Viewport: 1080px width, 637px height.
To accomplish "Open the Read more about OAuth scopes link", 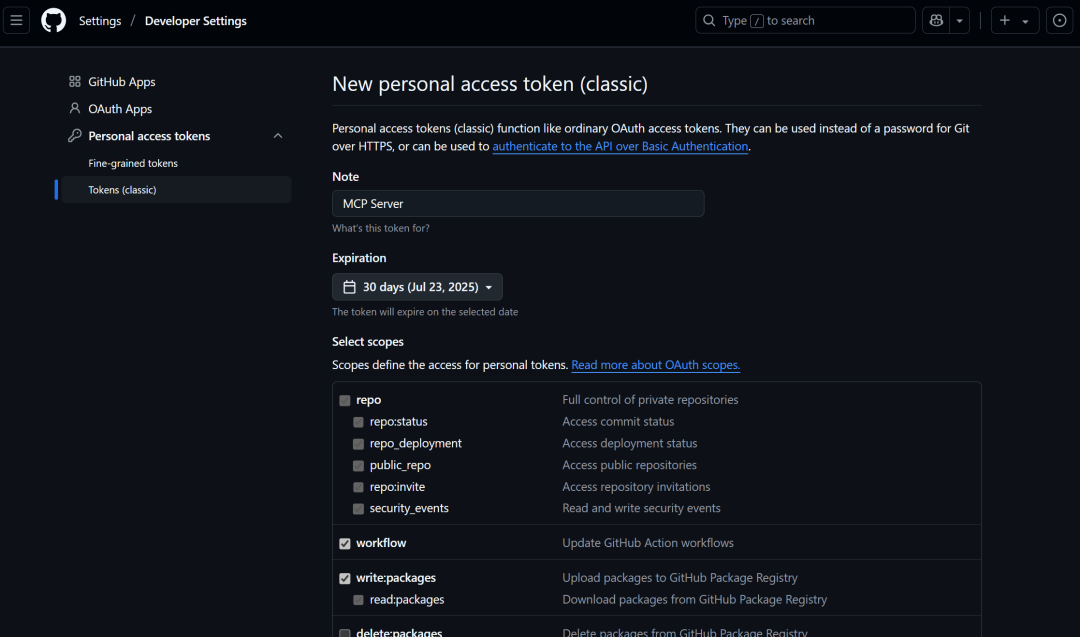I will coord(655,365).
